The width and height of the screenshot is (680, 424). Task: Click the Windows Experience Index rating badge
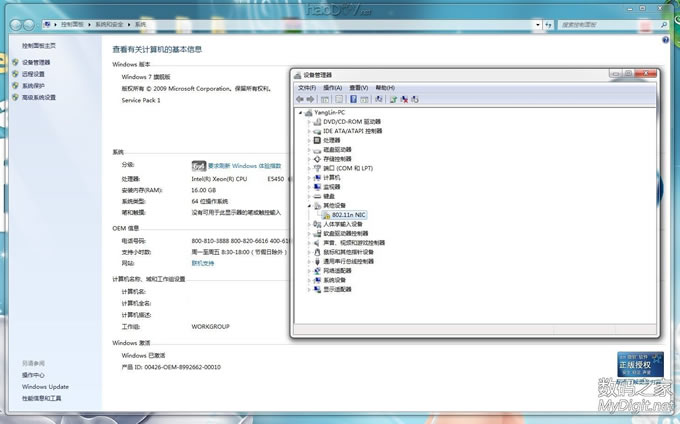coord(199,165)
